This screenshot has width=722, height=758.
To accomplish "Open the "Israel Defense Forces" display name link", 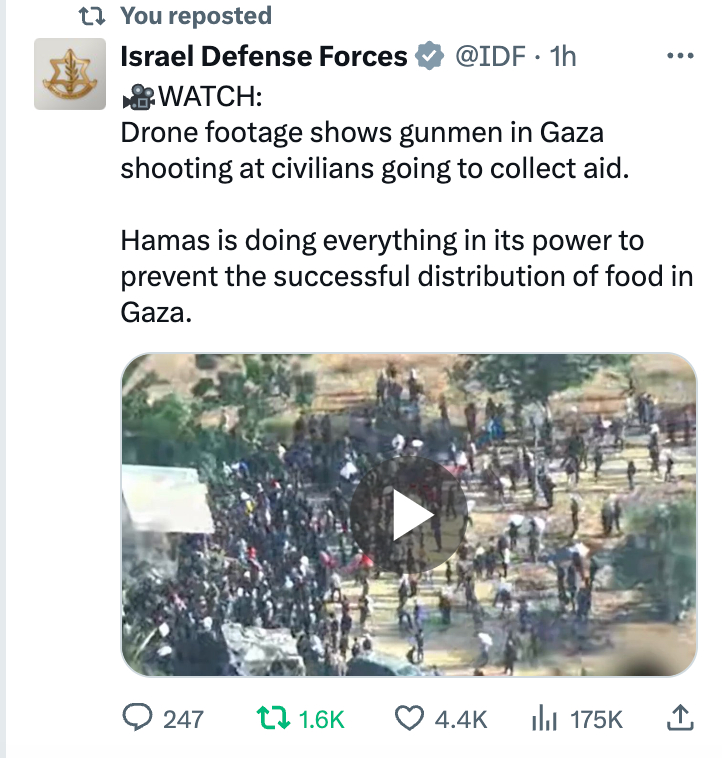I will (x=263, y=56).
